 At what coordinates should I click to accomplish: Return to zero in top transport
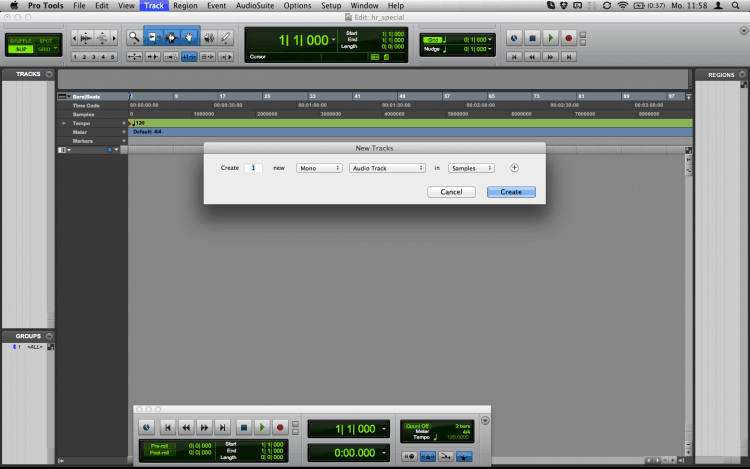(514, 57)
